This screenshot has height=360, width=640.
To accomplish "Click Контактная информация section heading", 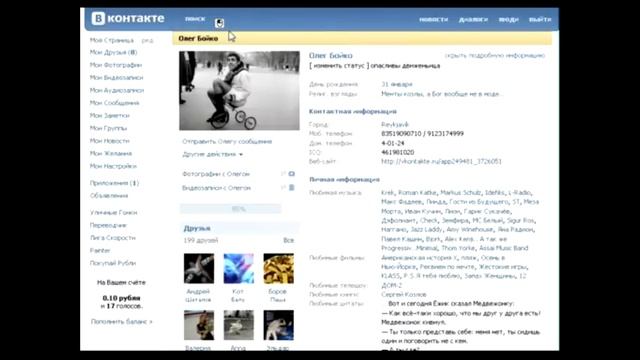I will [x=353, y=111].
